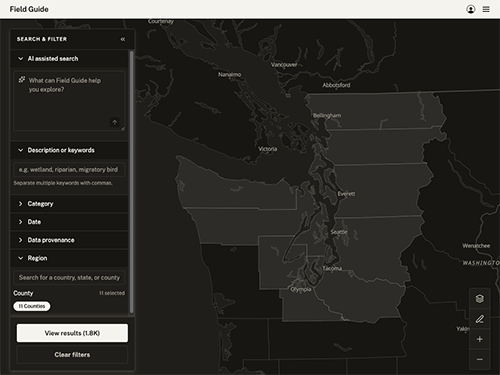Open the hamburger menu

486,9
